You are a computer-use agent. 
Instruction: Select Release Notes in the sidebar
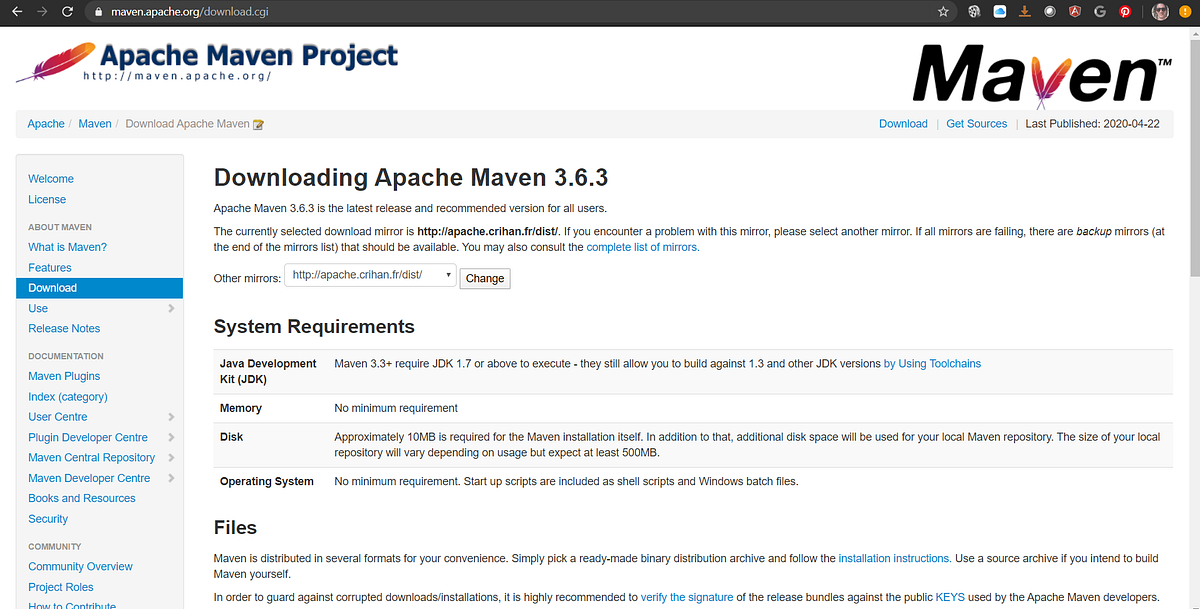[x=63, y=328]
